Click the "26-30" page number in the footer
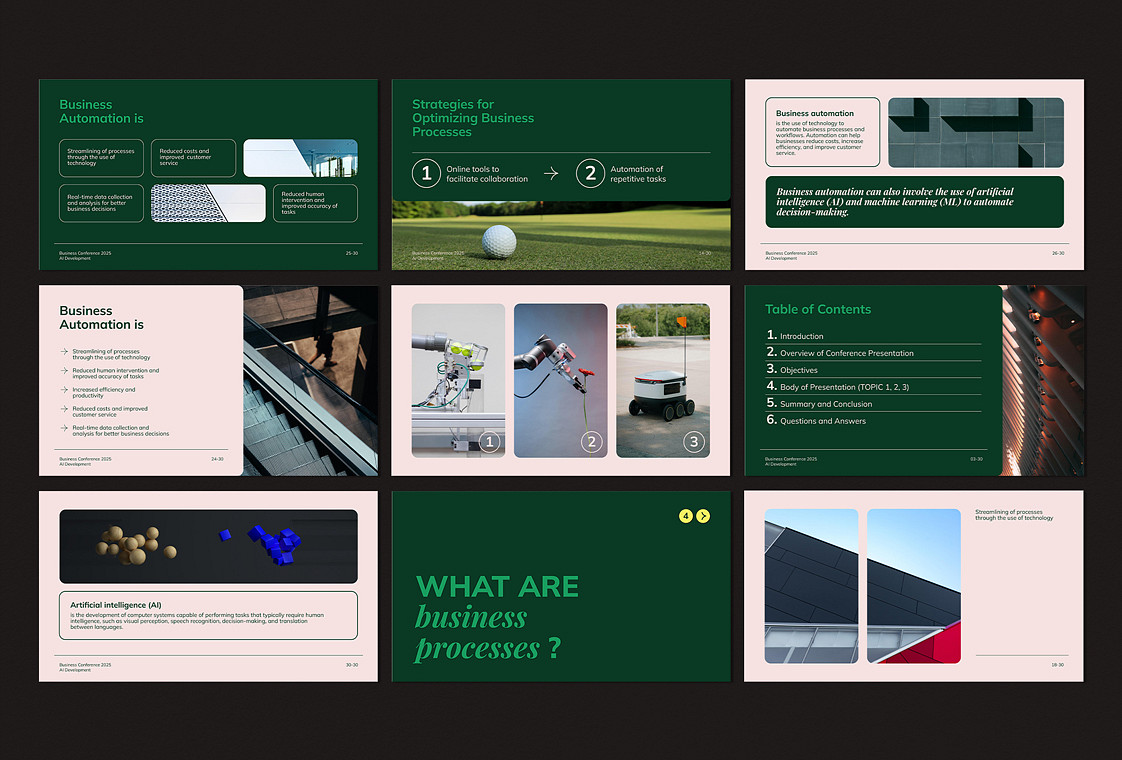The height and width of the screenshot is (760, 1122). pos(1058,253)
